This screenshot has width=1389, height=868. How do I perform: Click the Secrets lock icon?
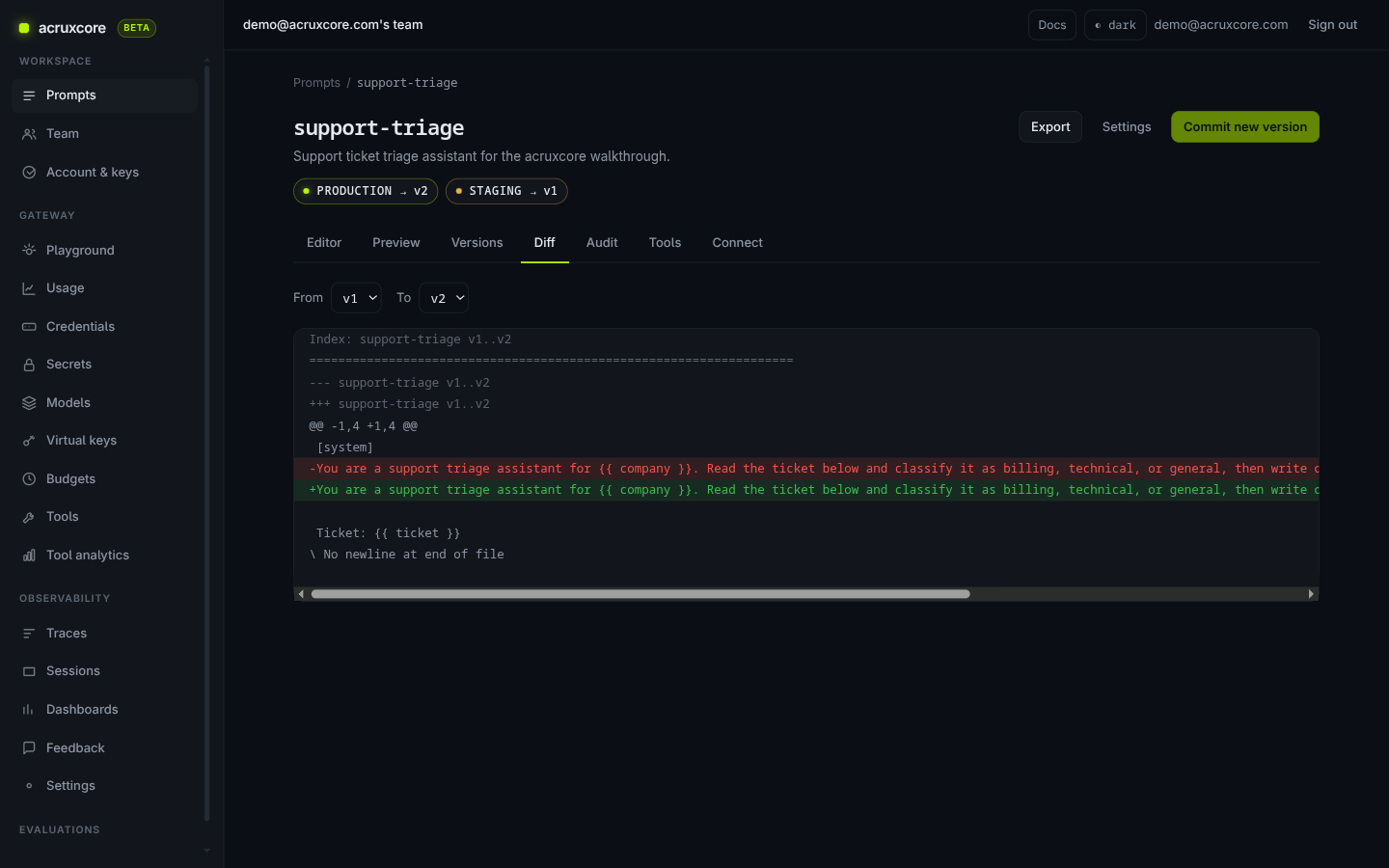coord(29,365)
